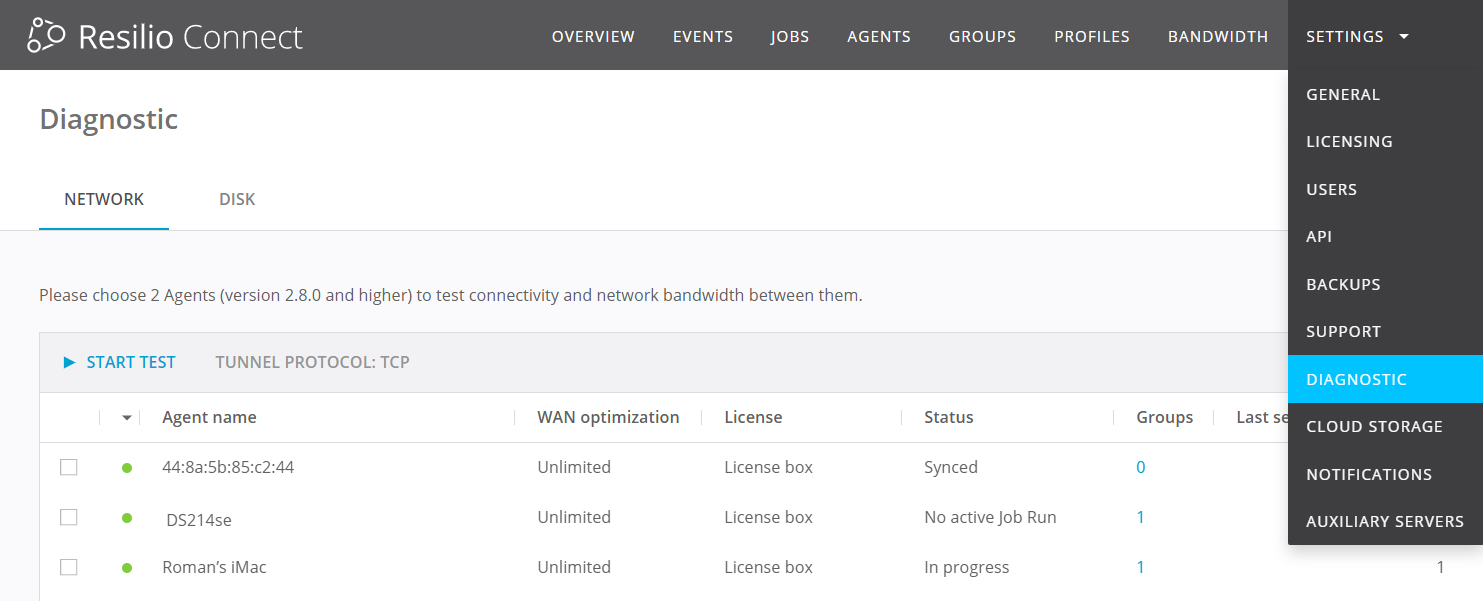Screen dimensions: 1483x601
Task: Collapse the Settings dropdown menu
Action: [1357, 36]
